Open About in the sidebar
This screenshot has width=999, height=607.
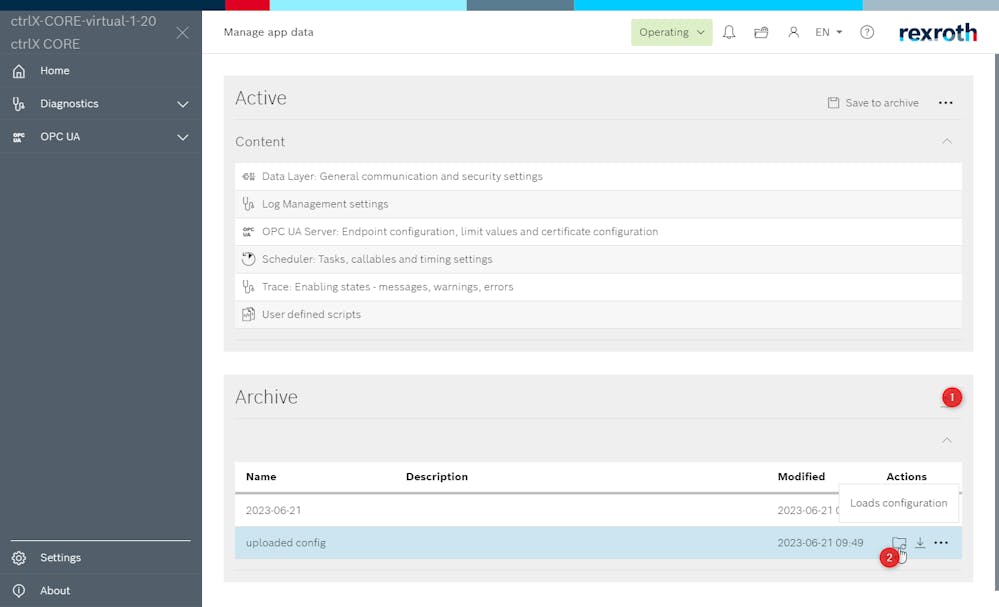55,591
